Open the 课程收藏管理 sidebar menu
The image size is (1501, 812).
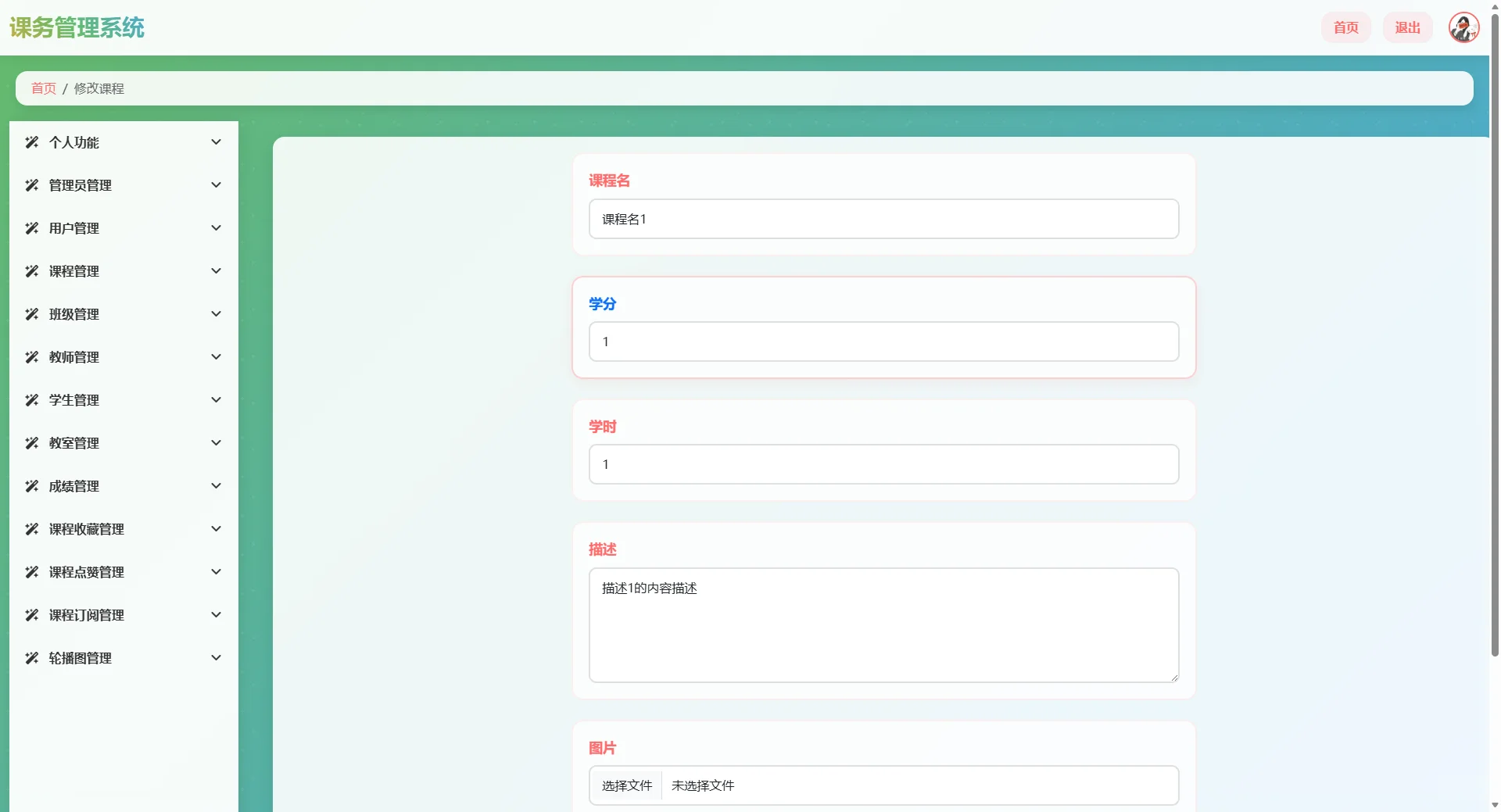click(x=124, y=529)
